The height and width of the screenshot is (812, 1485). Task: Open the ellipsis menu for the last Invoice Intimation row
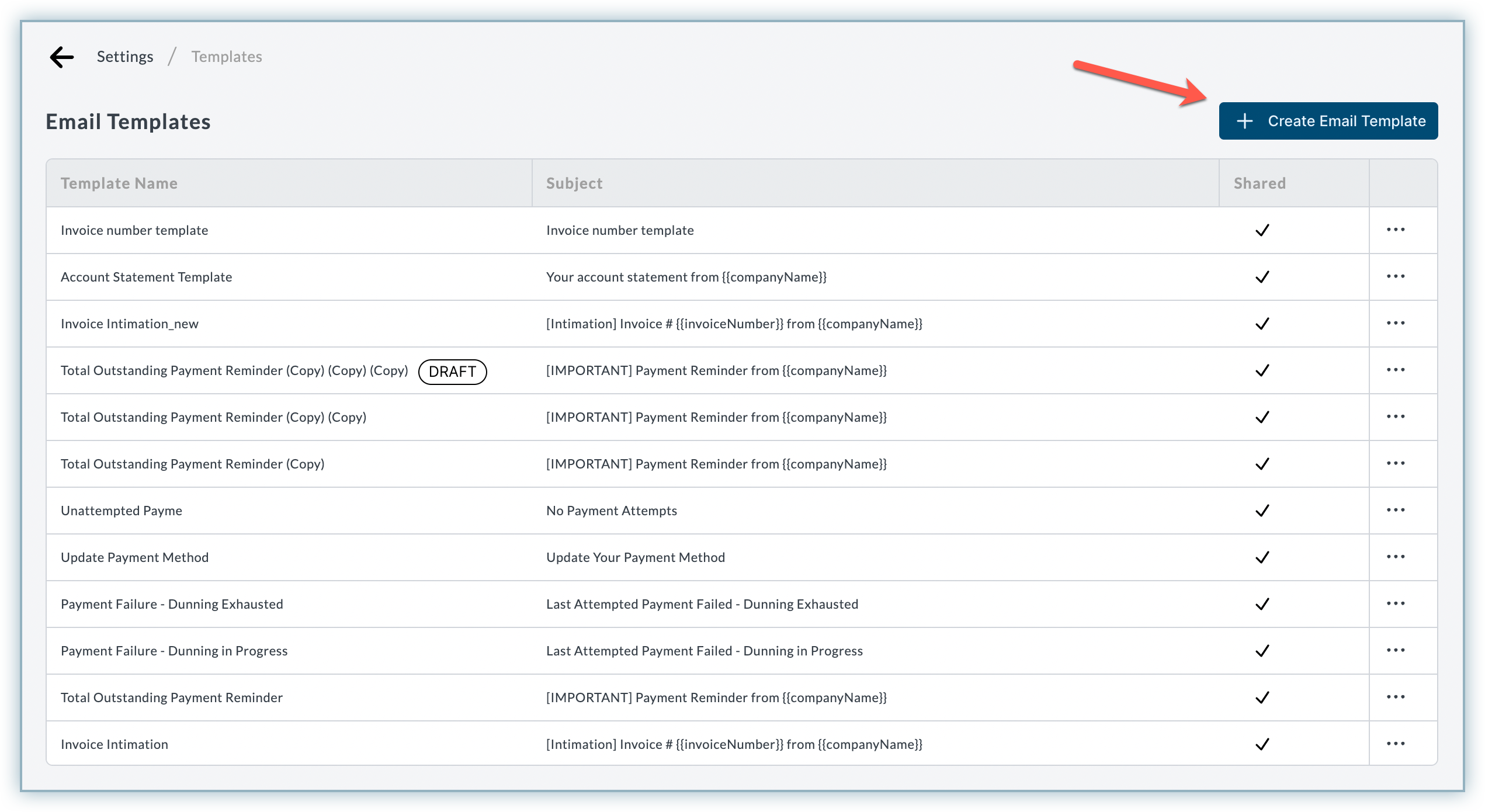coord(1396,744)
